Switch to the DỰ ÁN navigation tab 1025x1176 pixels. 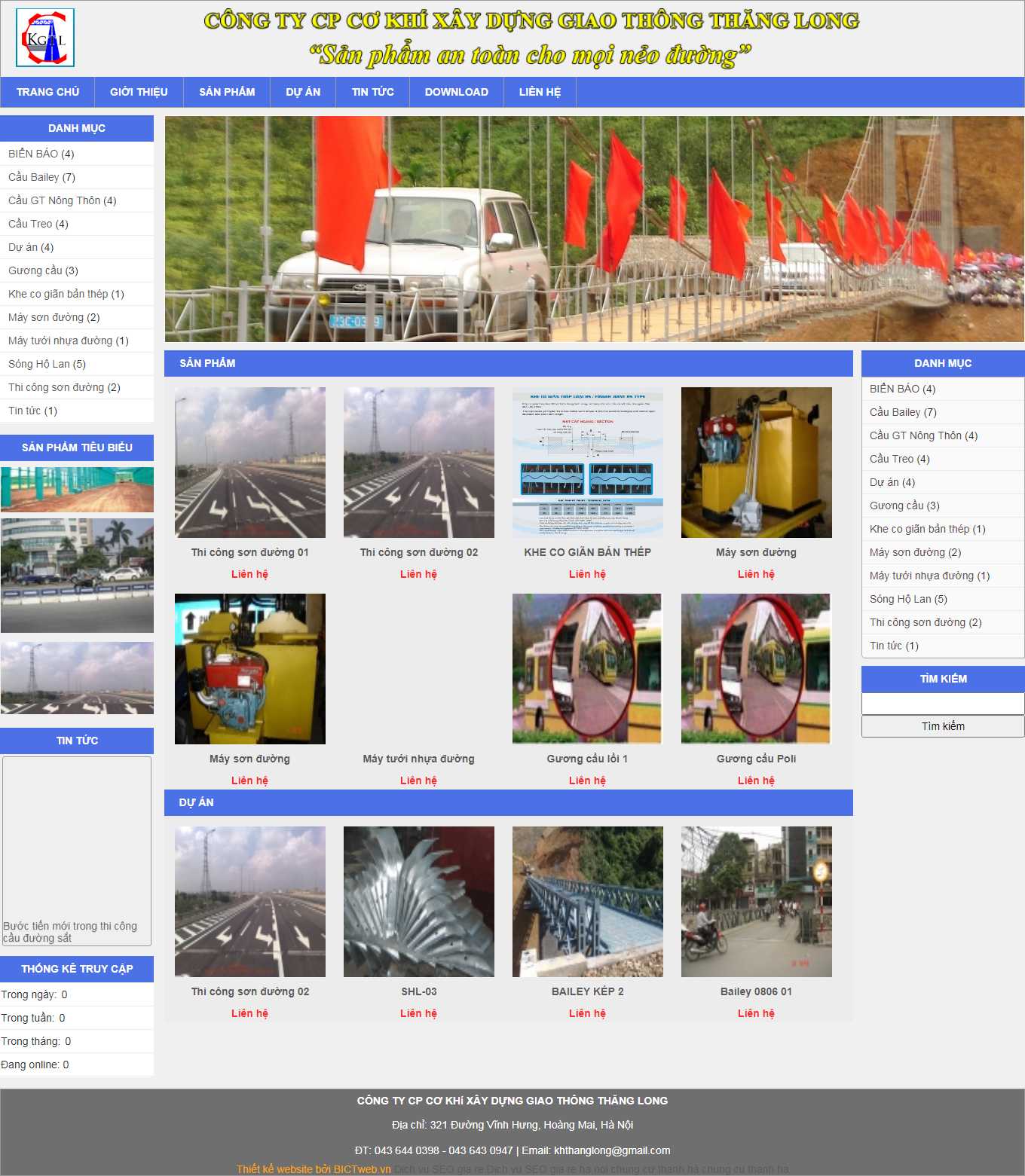point(302,92)
